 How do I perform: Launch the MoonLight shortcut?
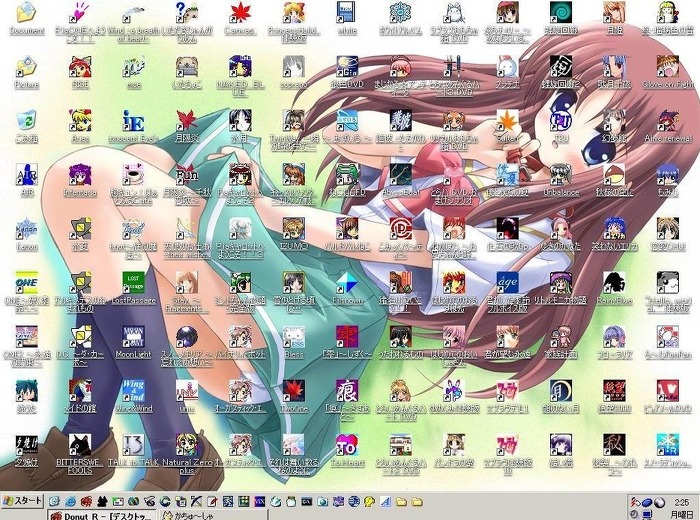(133, 337)
